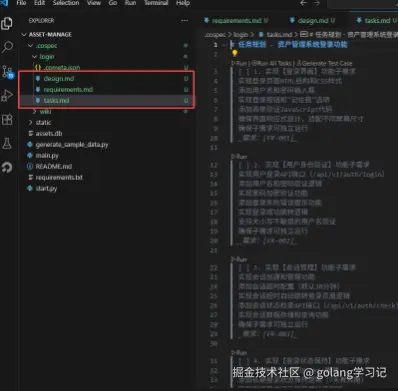This screenshot has height=391, width=398.
Task: Open the .cospec breadcrumb segment
Action: [215, 35]
